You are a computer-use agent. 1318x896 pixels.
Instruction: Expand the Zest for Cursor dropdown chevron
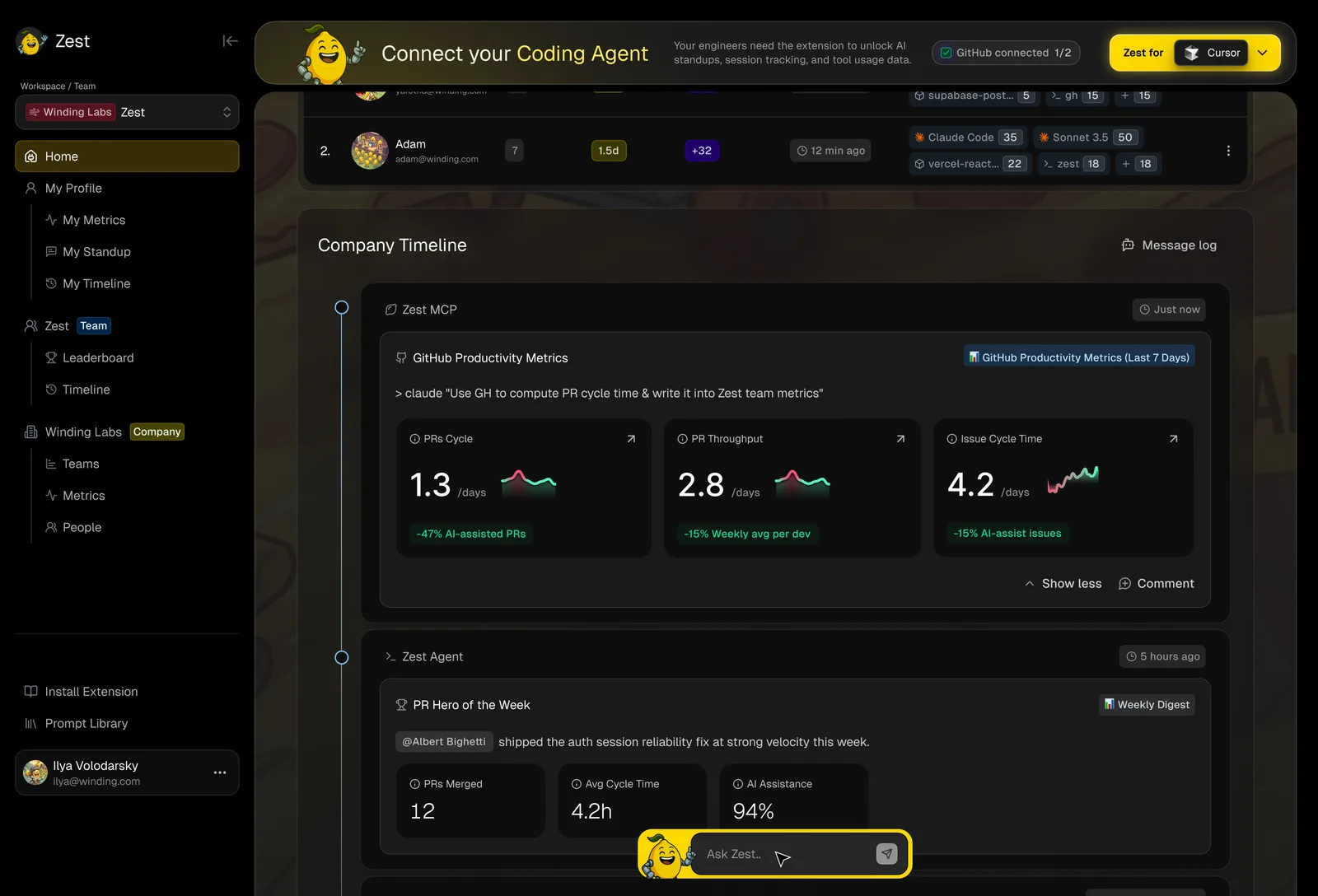click(x=1263, y=53)
